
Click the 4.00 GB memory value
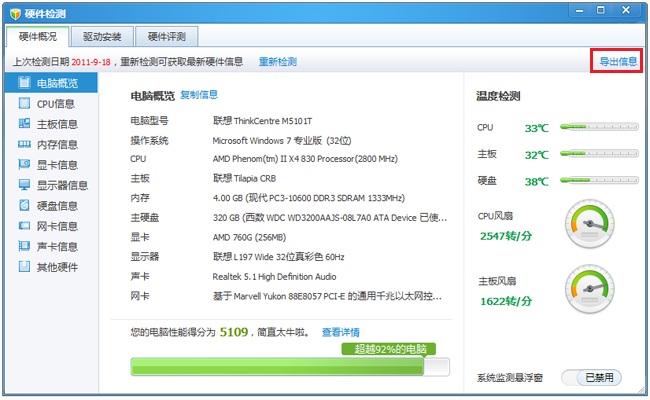pyautogui.click(x=309, y=198)
